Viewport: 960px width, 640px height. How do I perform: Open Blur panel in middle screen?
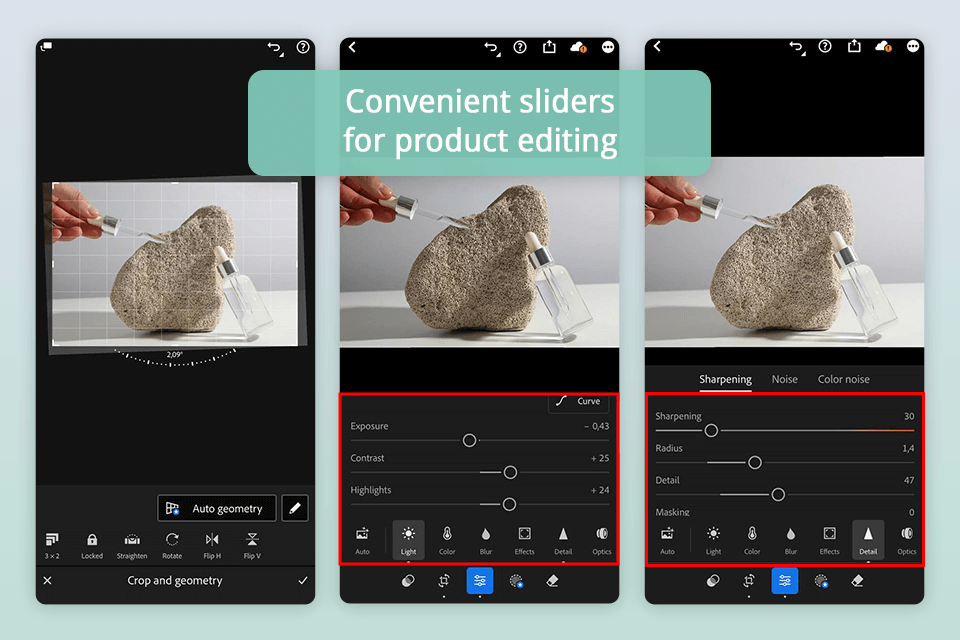tap(486, 540)
